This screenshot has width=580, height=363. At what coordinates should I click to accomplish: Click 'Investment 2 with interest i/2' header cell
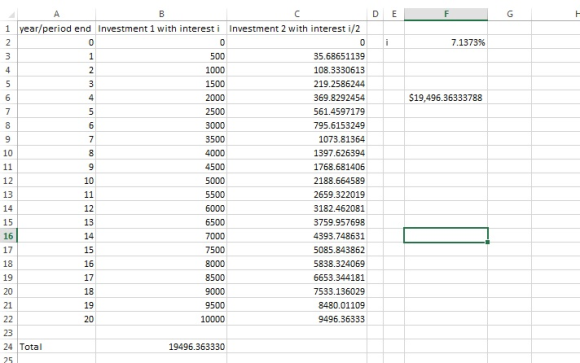pos(297,28)
